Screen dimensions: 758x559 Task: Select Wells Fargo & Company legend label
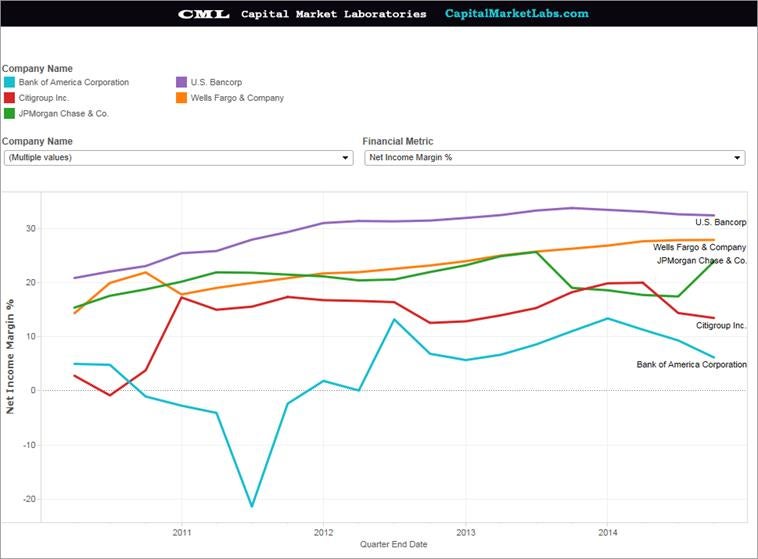pos(237,98)
